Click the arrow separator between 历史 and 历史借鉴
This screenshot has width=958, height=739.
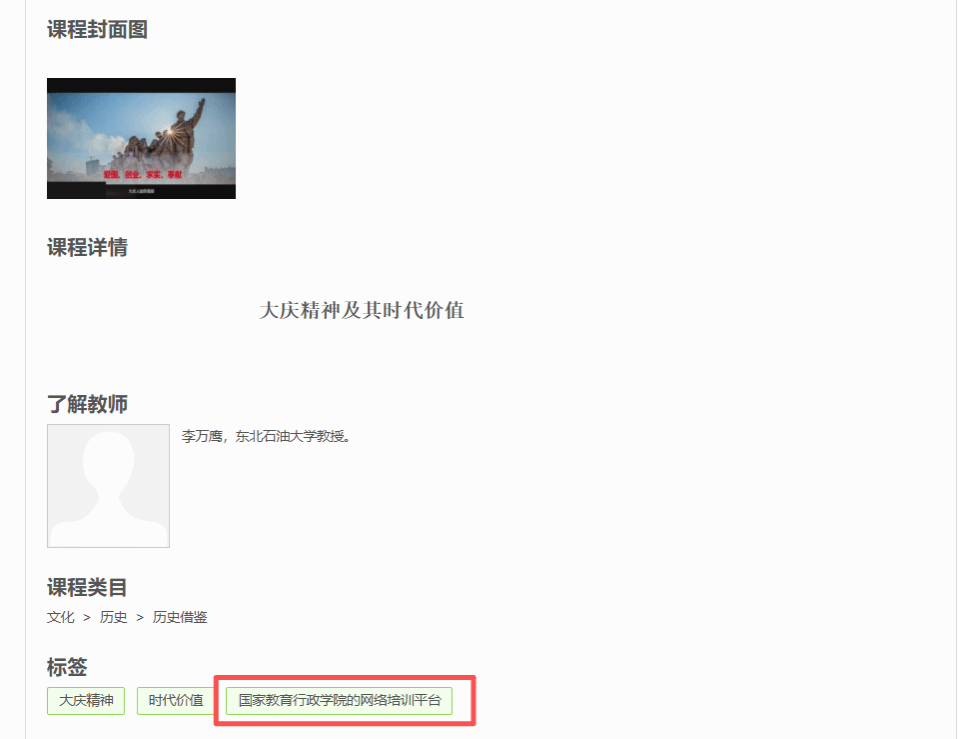tap(140, 618)
